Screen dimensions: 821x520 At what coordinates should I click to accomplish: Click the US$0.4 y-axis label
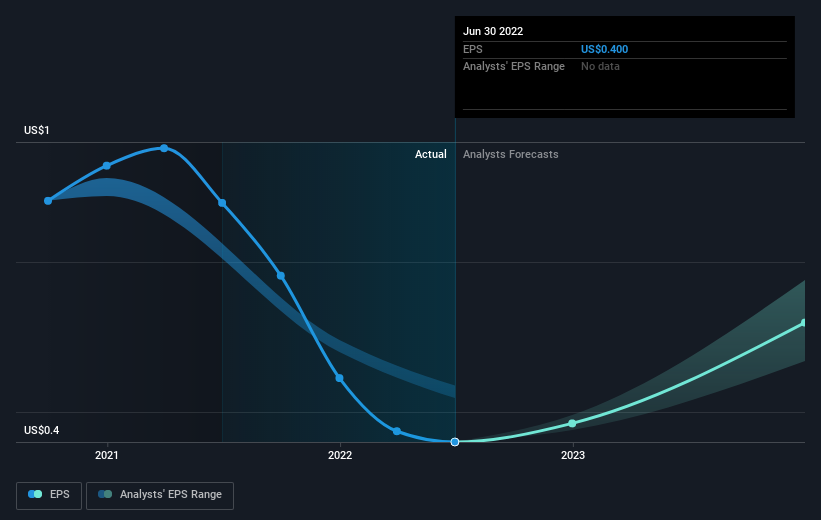tap(41, 430)
